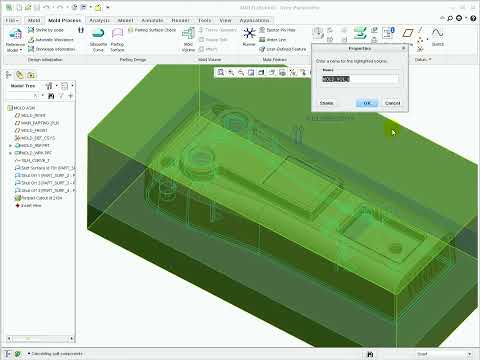Switch to the Annotate tab

152,20
